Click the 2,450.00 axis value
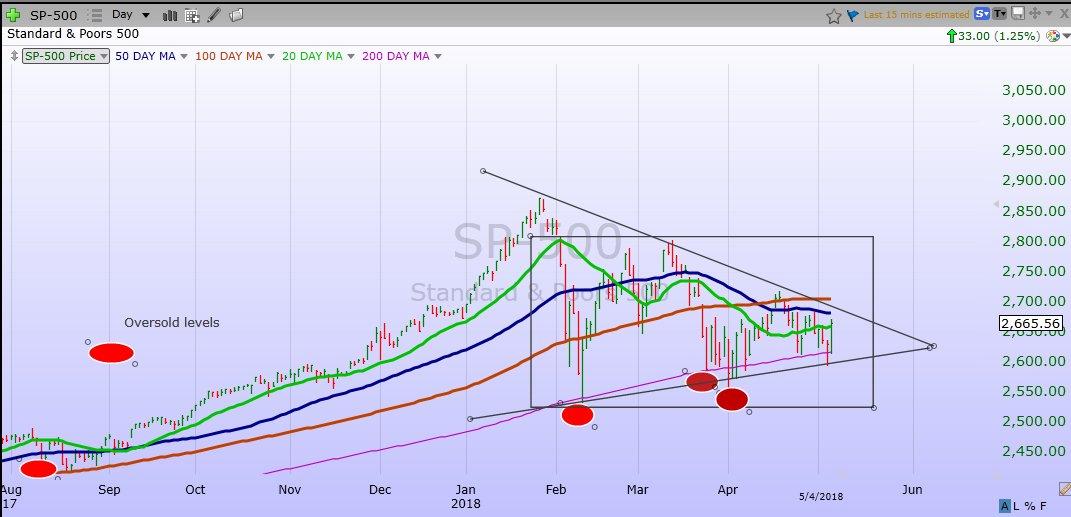The height and width of the screenshot is (517, 1071). point(1033,451)
